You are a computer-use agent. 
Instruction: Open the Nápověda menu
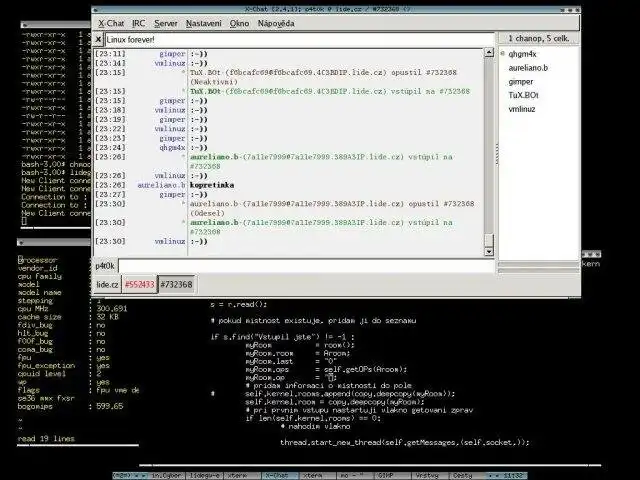click(276, 24)
